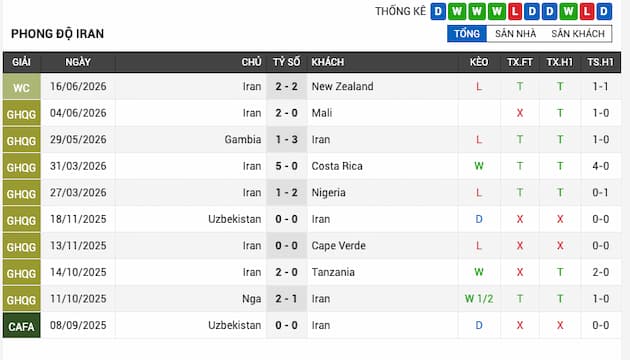630x360 pixels.
Task: Click the second red L result badge
Action: [587, 12]
